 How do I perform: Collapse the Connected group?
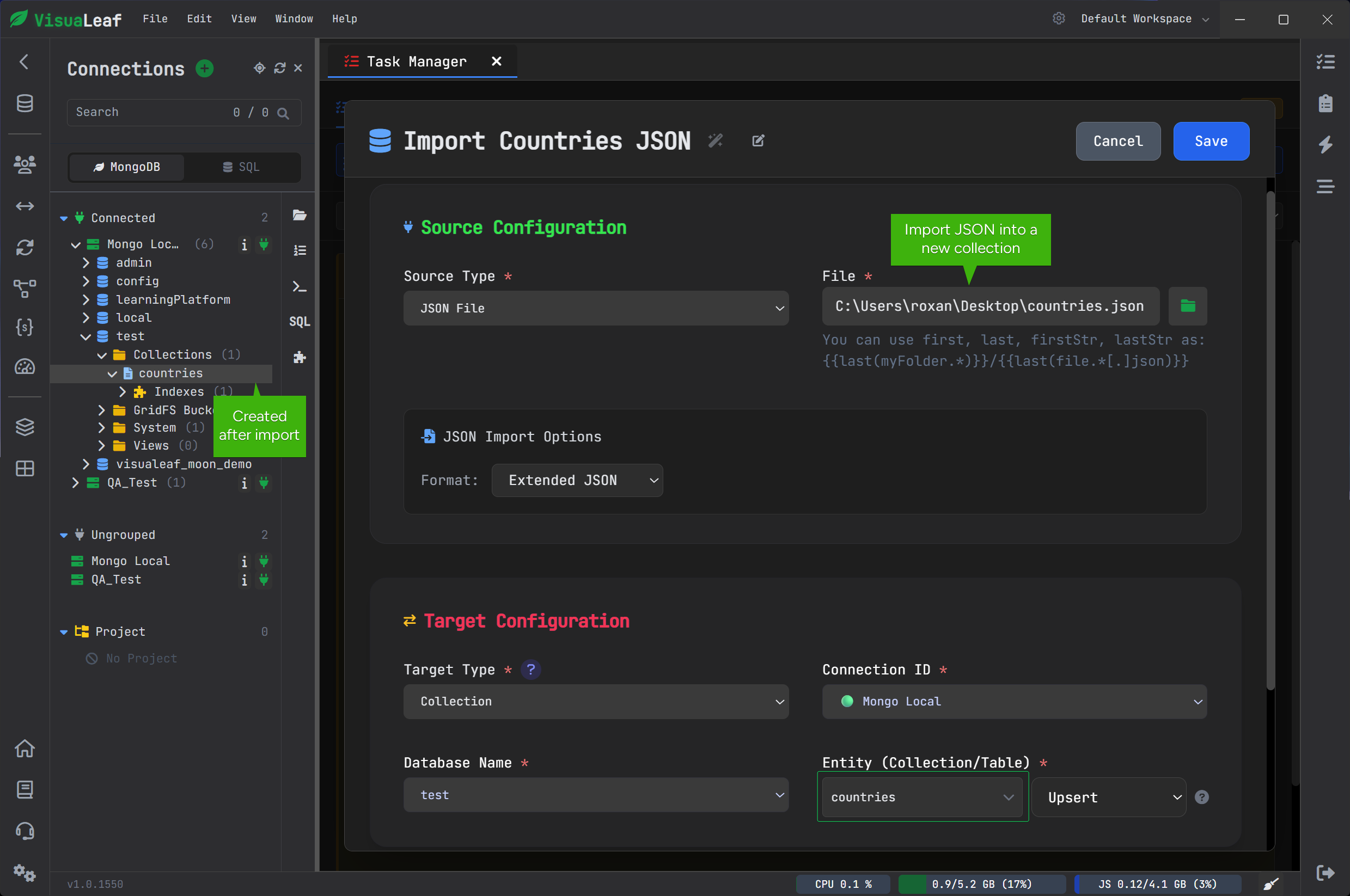click(64, 218)
